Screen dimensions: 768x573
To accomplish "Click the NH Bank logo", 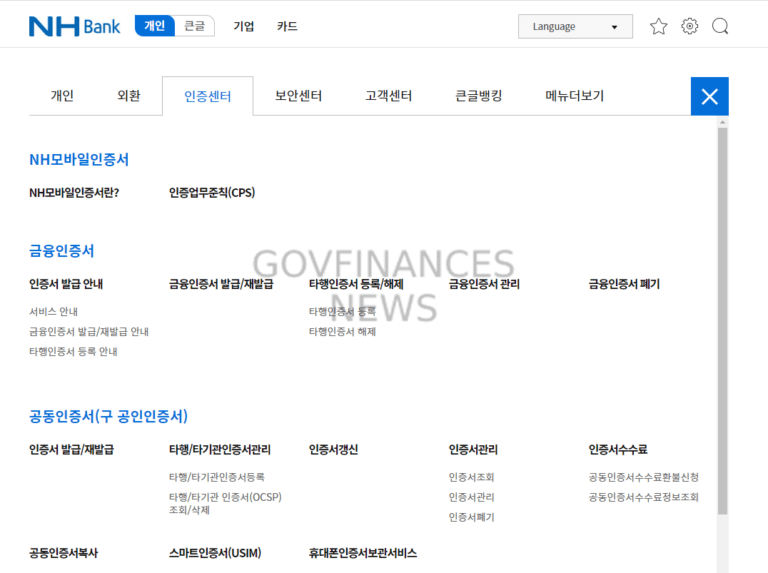I will (x=74, y=26).
